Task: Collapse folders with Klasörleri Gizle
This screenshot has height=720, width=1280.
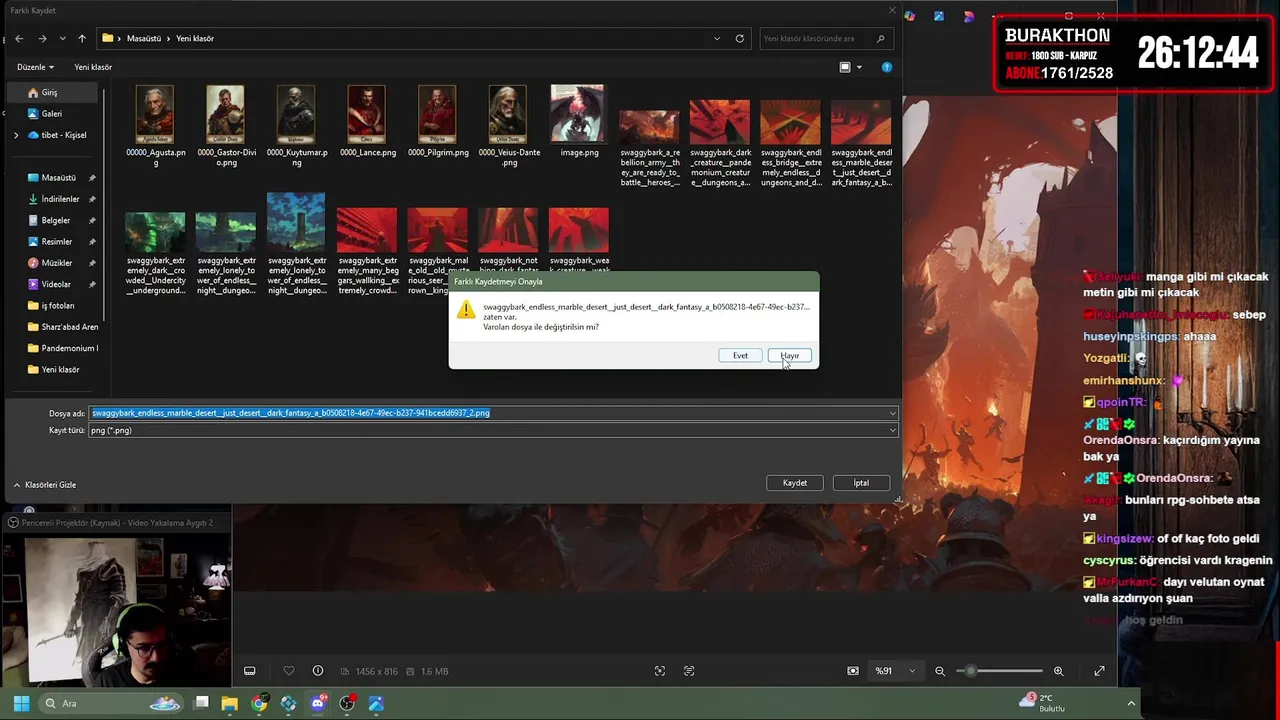Action: pyautogui.click(x=45, y=485)
